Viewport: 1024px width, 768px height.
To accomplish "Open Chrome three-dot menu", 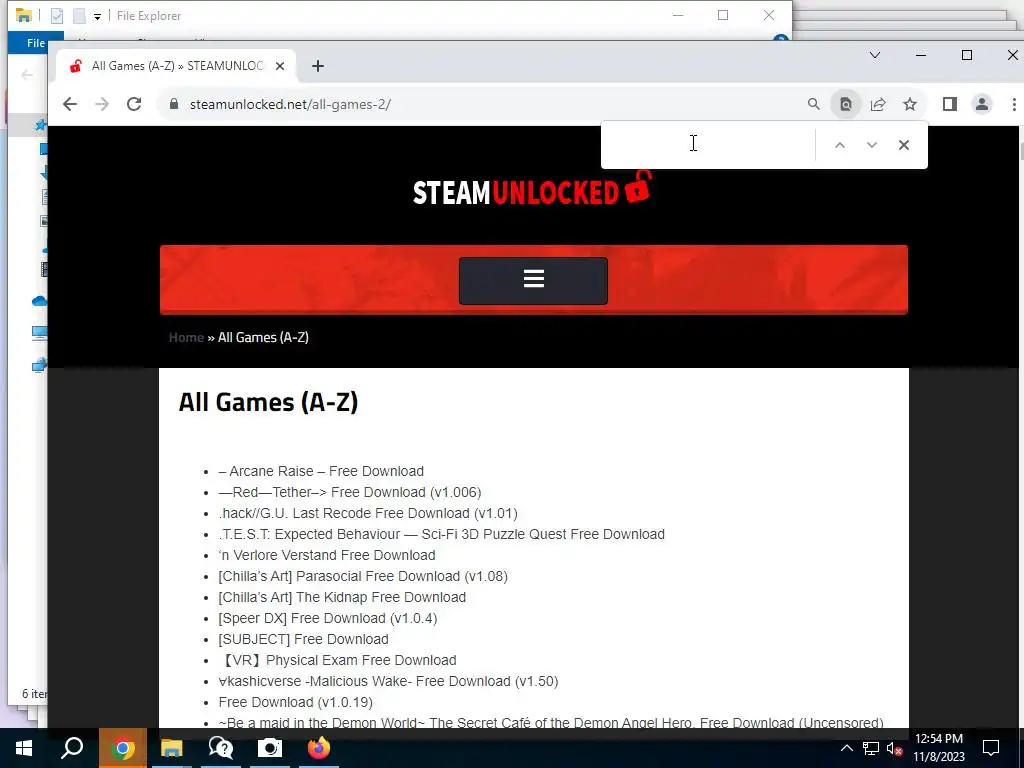I will tap(1014, 104).
